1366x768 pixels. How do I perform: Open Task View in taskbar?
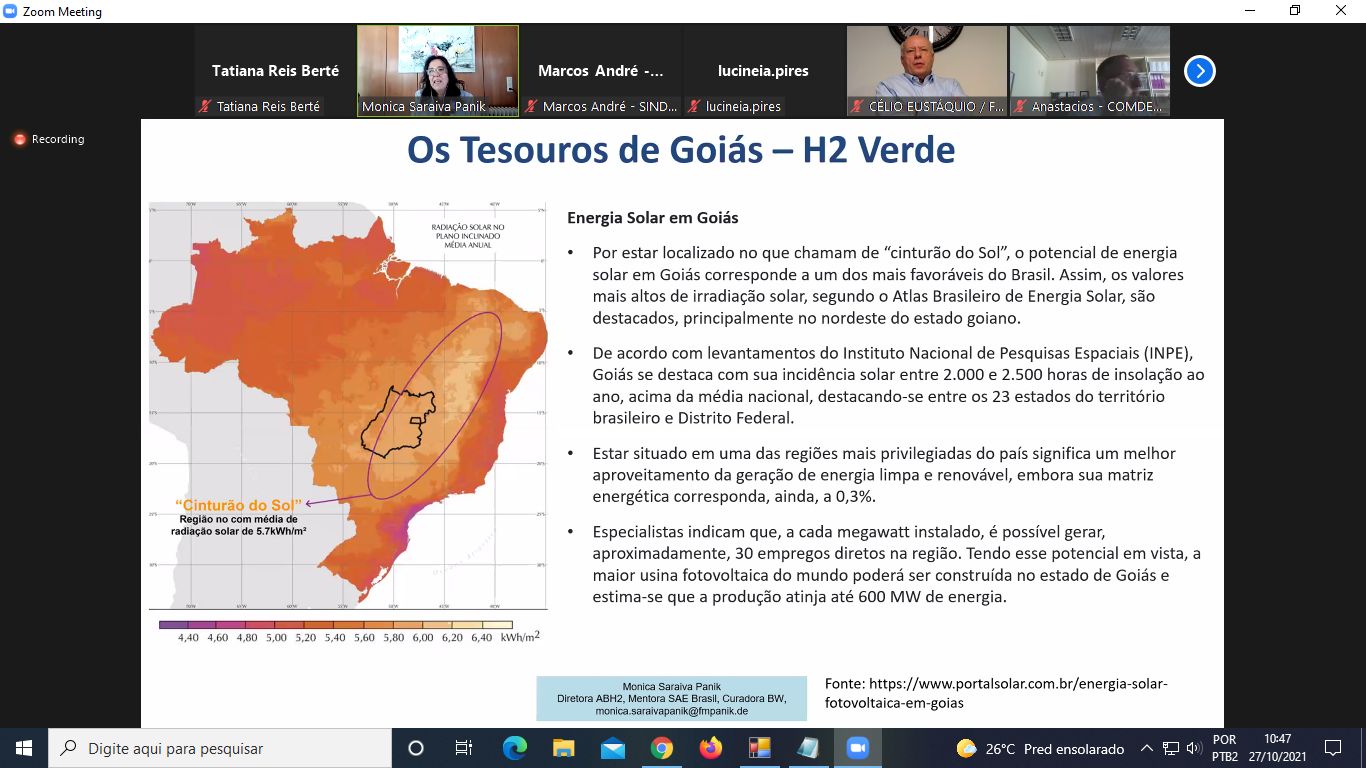464,748
